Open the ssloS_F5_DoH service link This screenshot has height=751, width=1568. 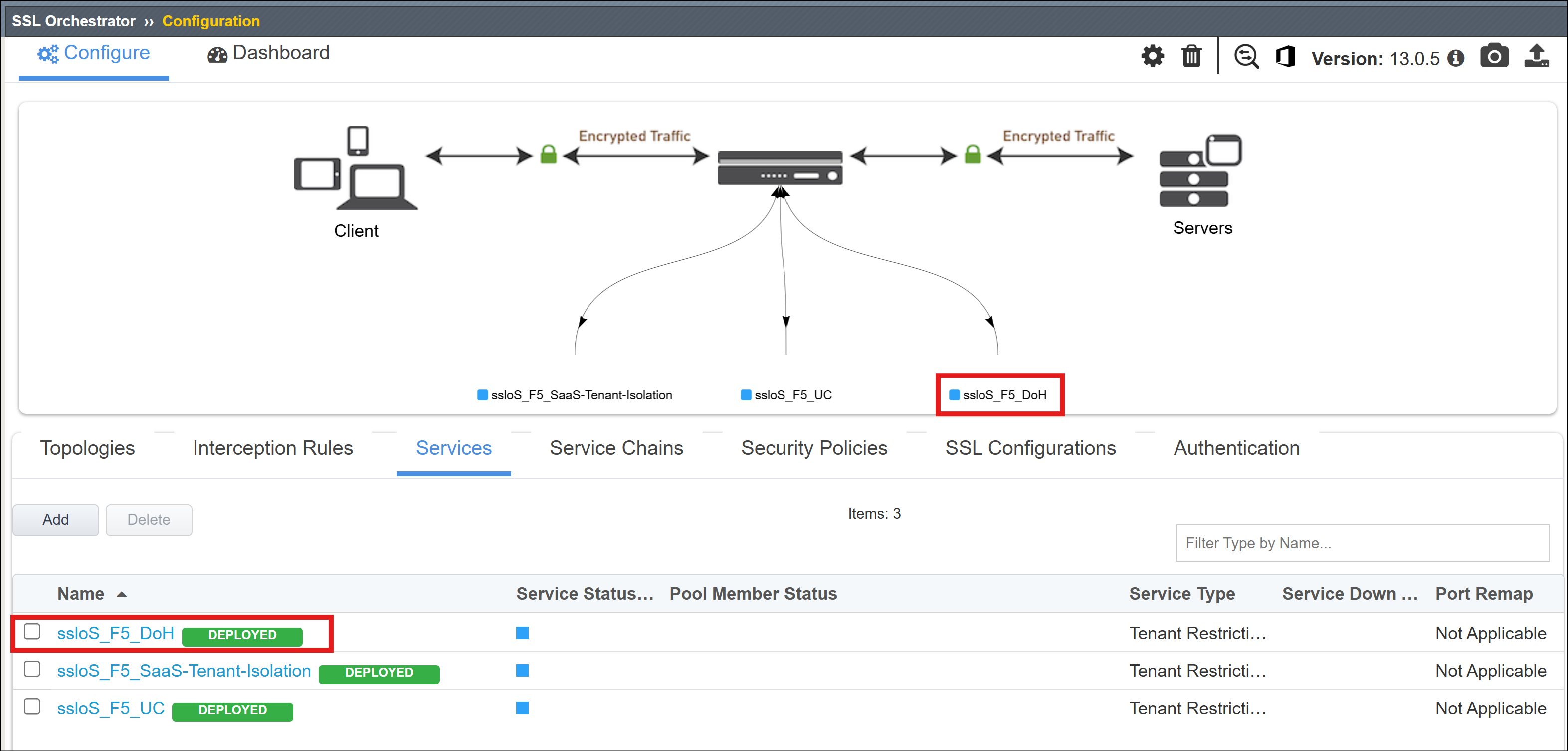(x=116, y=633)
